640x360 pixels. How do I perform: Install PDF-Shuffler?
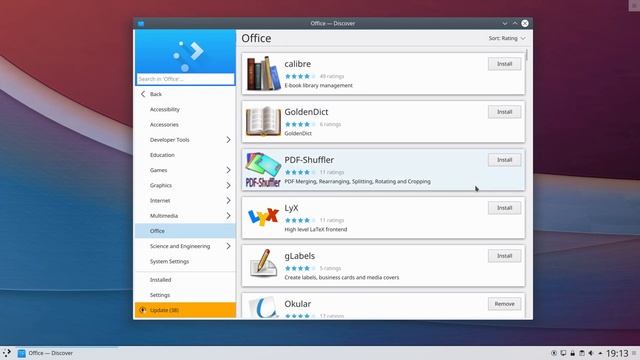tap(504, 160)
